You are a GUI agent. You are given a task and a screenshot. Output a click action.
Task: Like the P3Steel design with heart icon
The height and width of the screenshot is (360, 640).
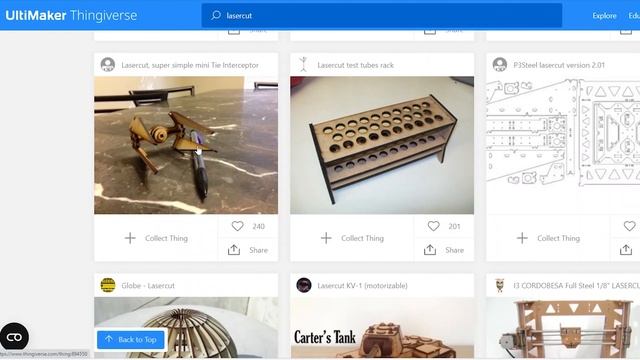[629, 226]
